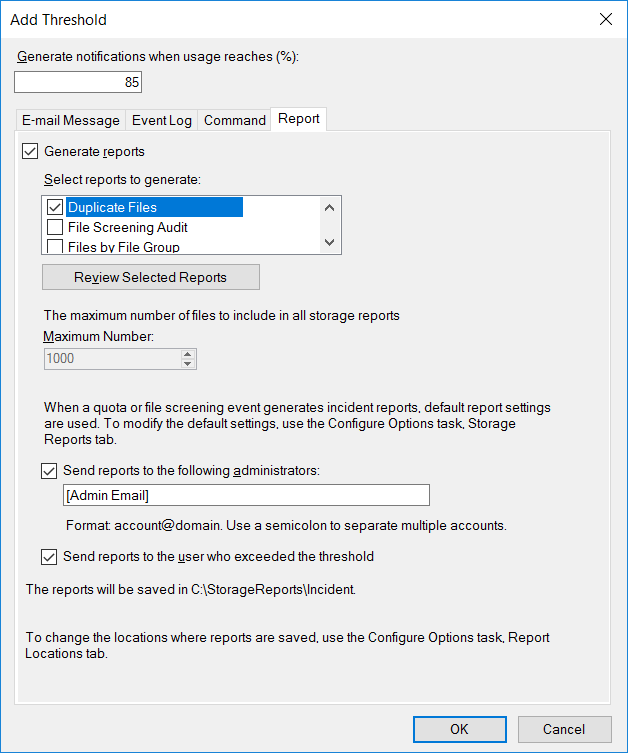Decrease Maximum Number with the down spinner arrow
The image size is (628, 753).
tap(188, 364)
